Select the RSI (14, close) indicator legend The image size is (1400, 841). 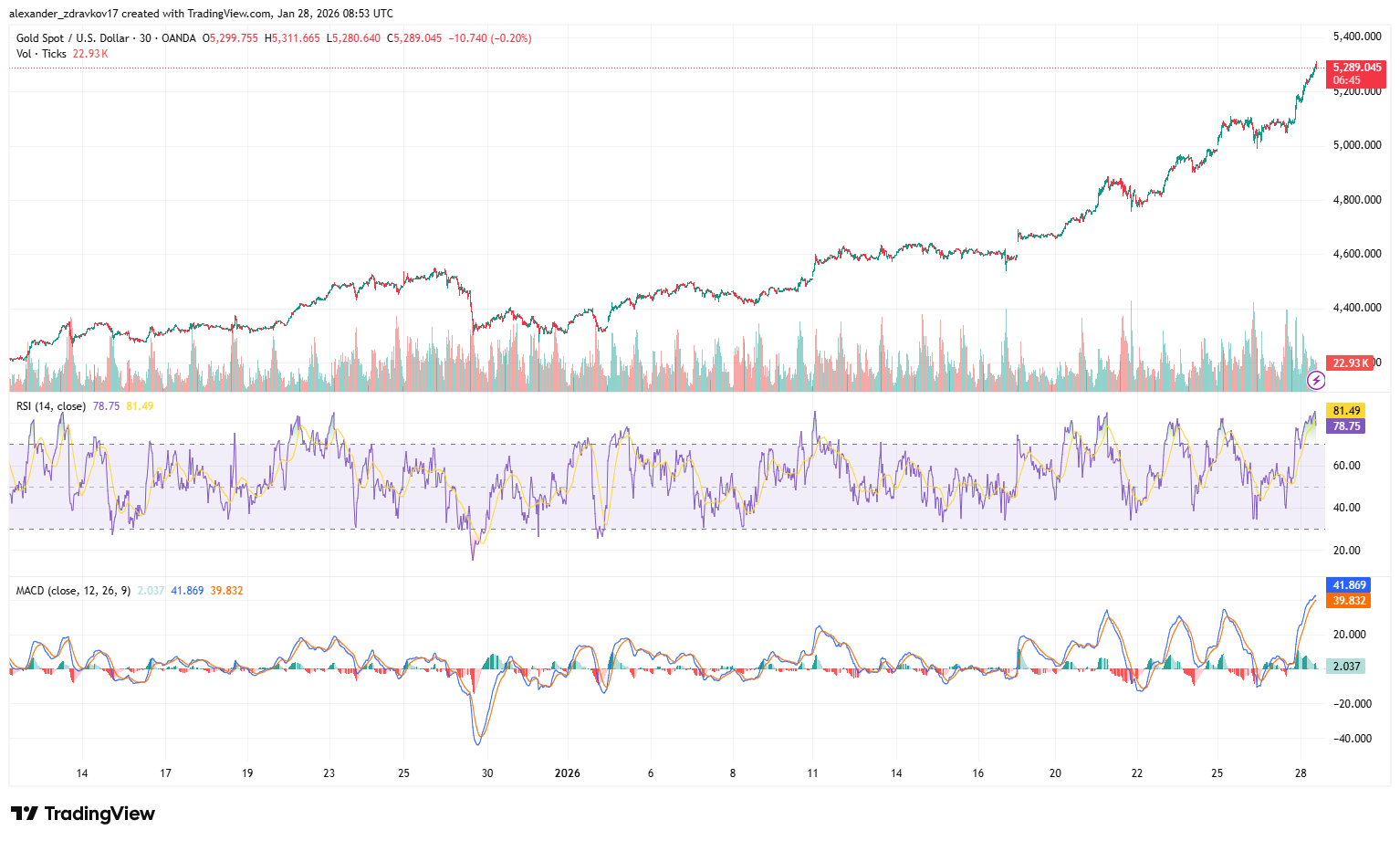click(x=51, y=406)
